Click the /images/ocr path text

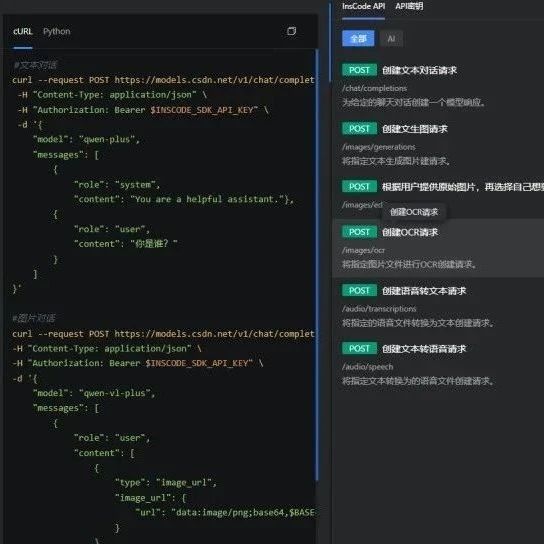363,250
